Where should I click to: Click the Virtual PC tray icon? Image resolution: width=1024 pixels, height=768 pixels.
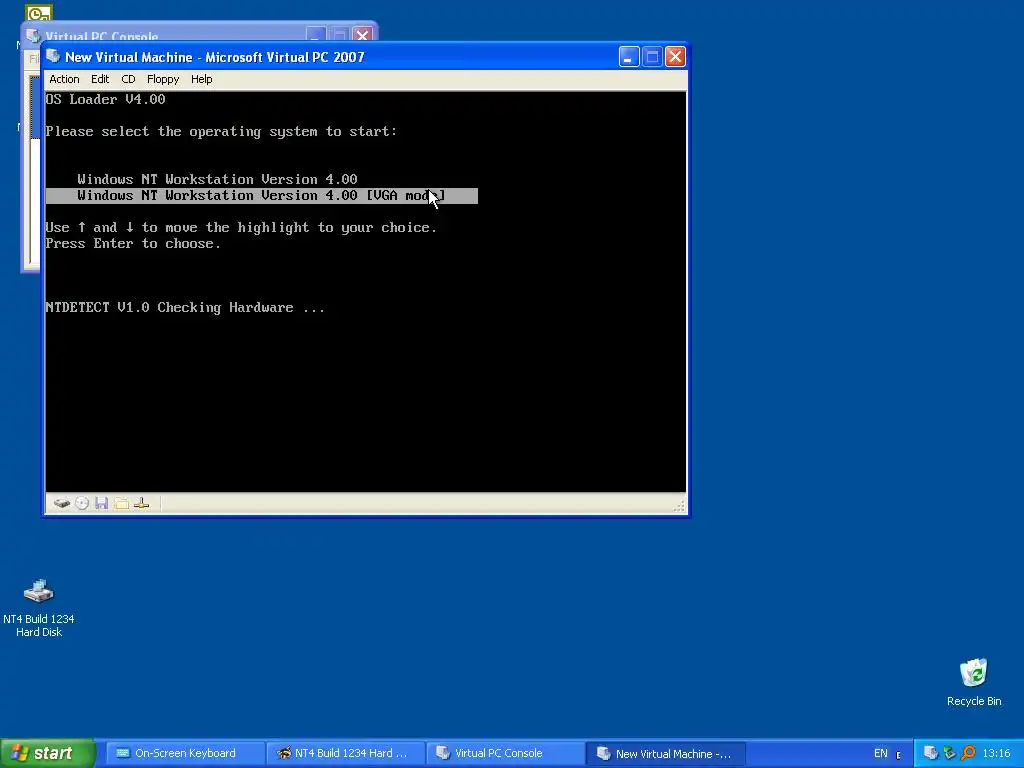(x=931, y=753)
